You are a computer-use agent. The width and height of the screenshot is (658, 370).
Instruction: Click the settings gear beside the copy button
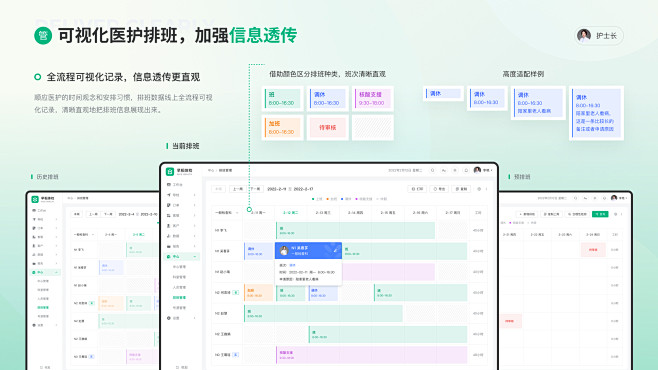(479, 189)
